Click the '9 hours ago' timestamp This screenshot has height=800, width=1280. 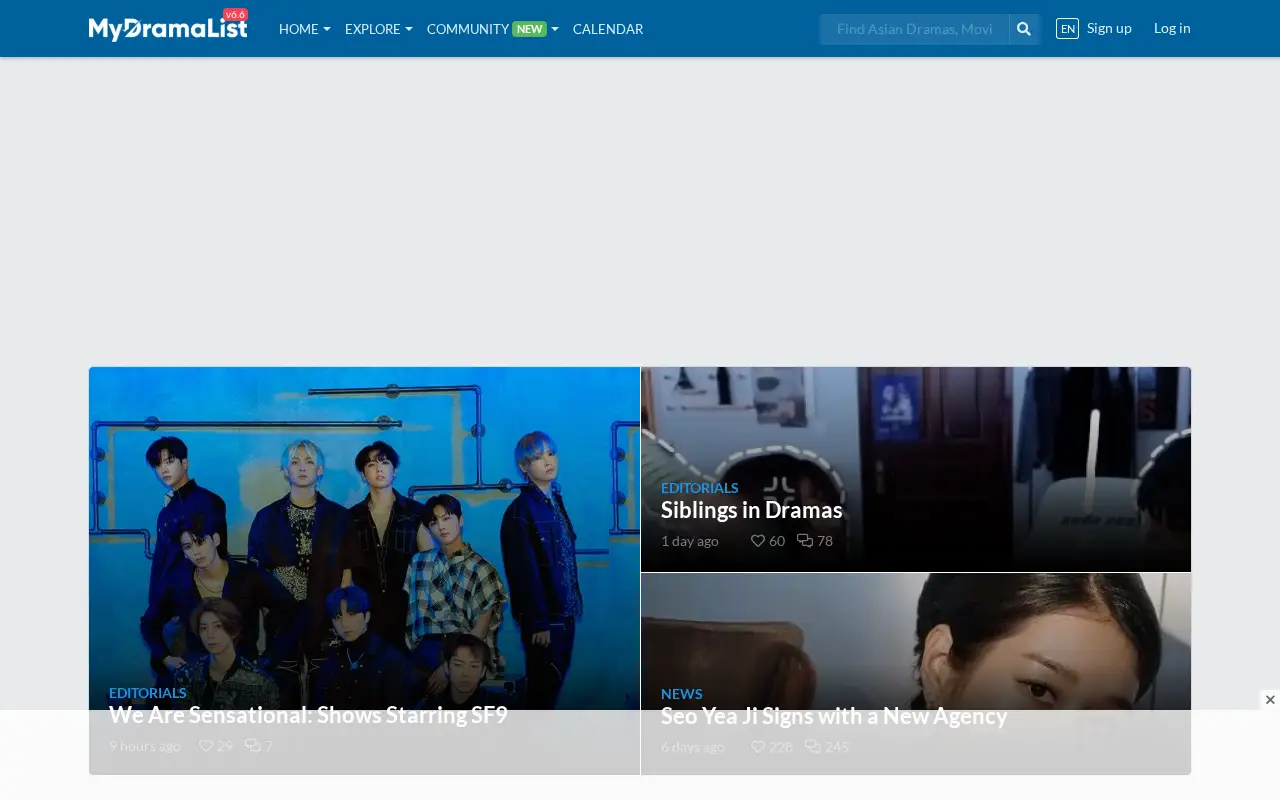tap(145, 746)
